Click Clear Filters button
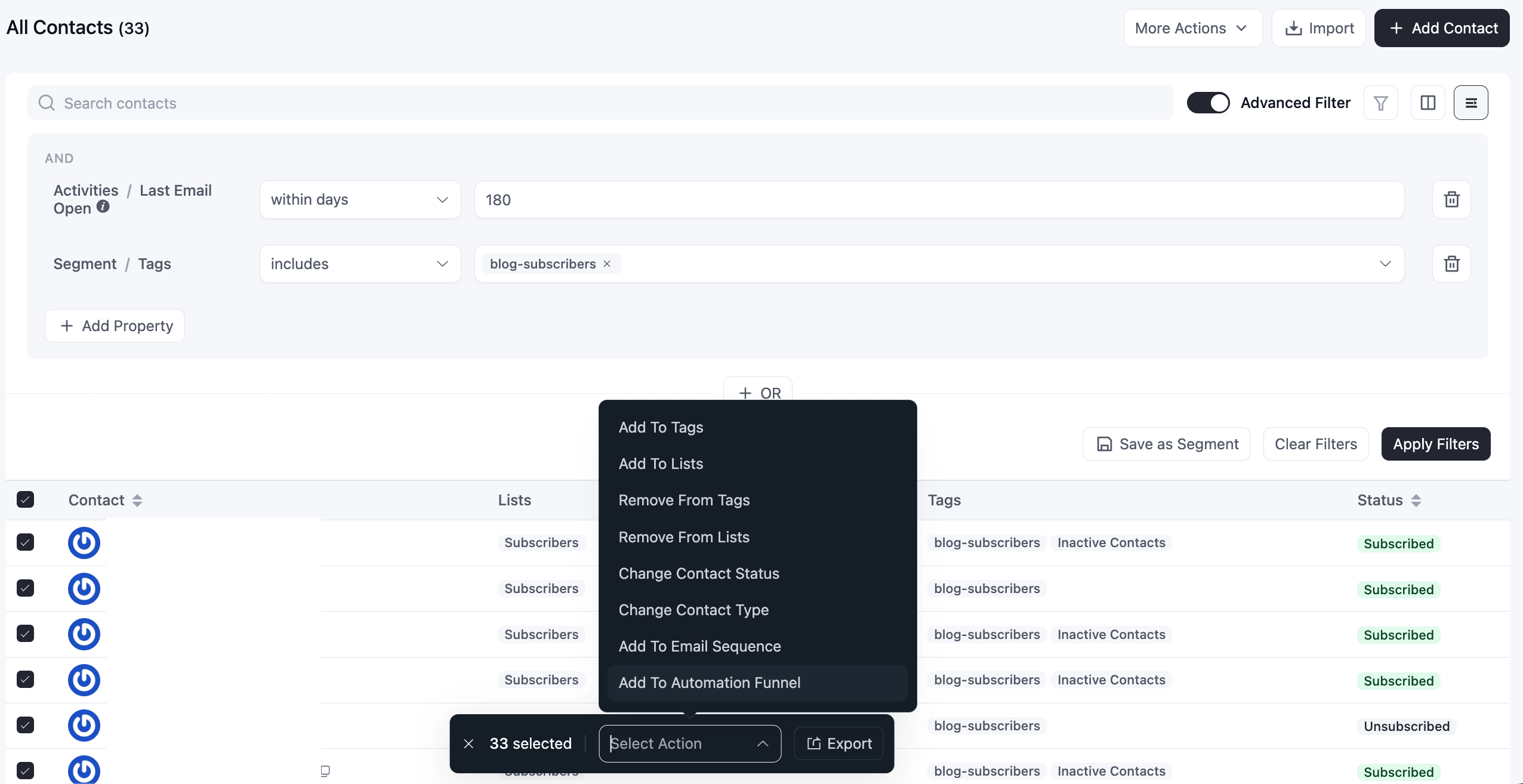 (x=1316, y=444)
